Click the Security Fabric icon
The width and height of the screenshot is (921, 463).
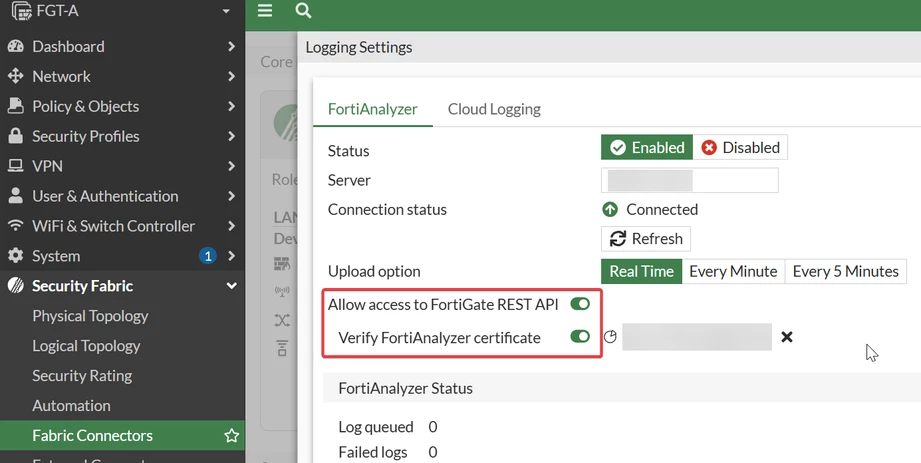(16, 286)
